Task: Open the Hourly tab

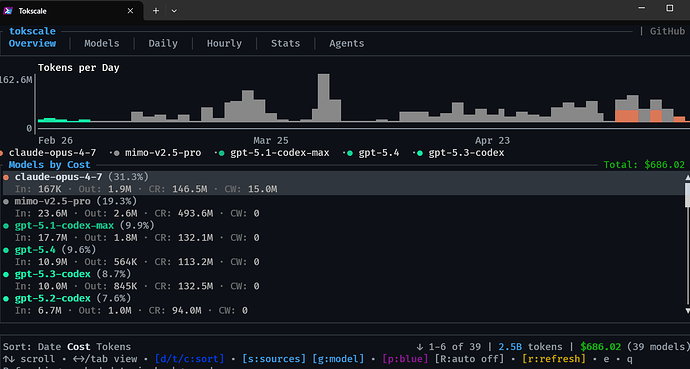Action: (224, 43)
